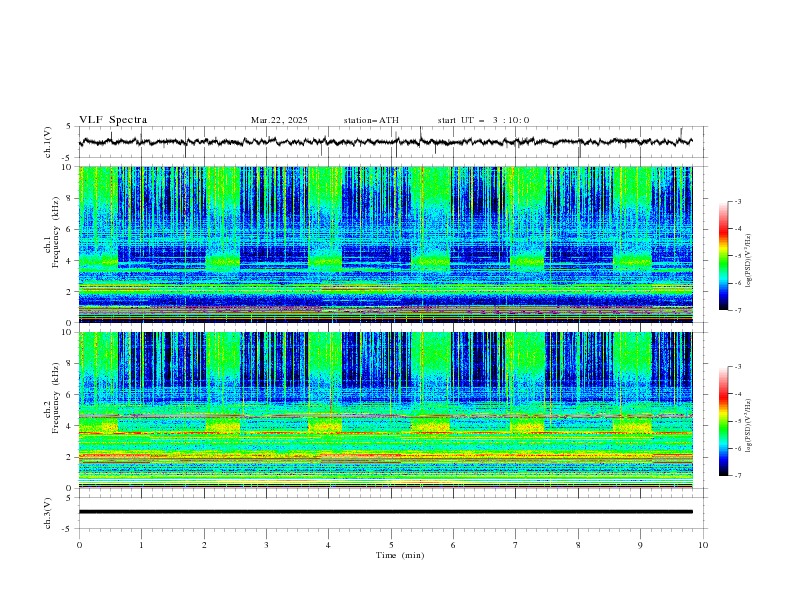The image size is (792, 612).
Task: Click the "4" minute tick label
Action: (x=328, y=545)
